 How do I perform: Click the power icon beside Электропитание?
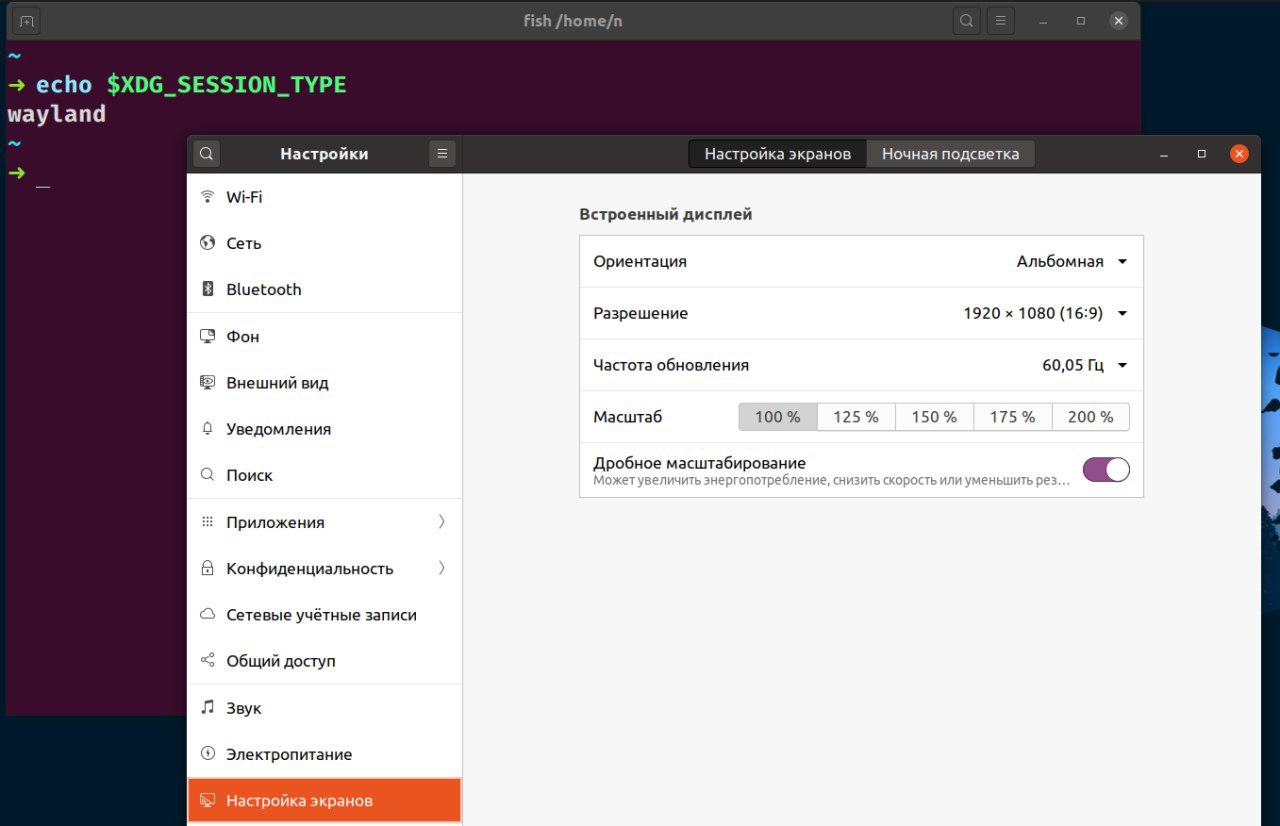coord(208,754)
